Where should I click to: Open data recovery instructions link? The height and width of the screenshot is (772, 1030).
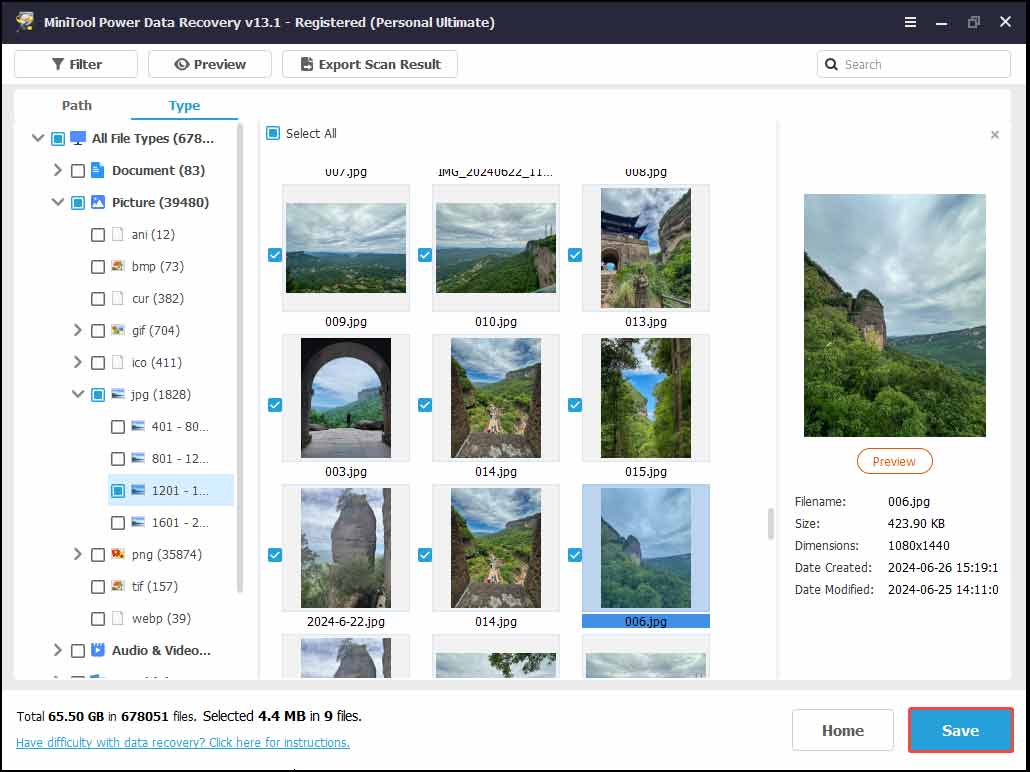tap(183, 742)
